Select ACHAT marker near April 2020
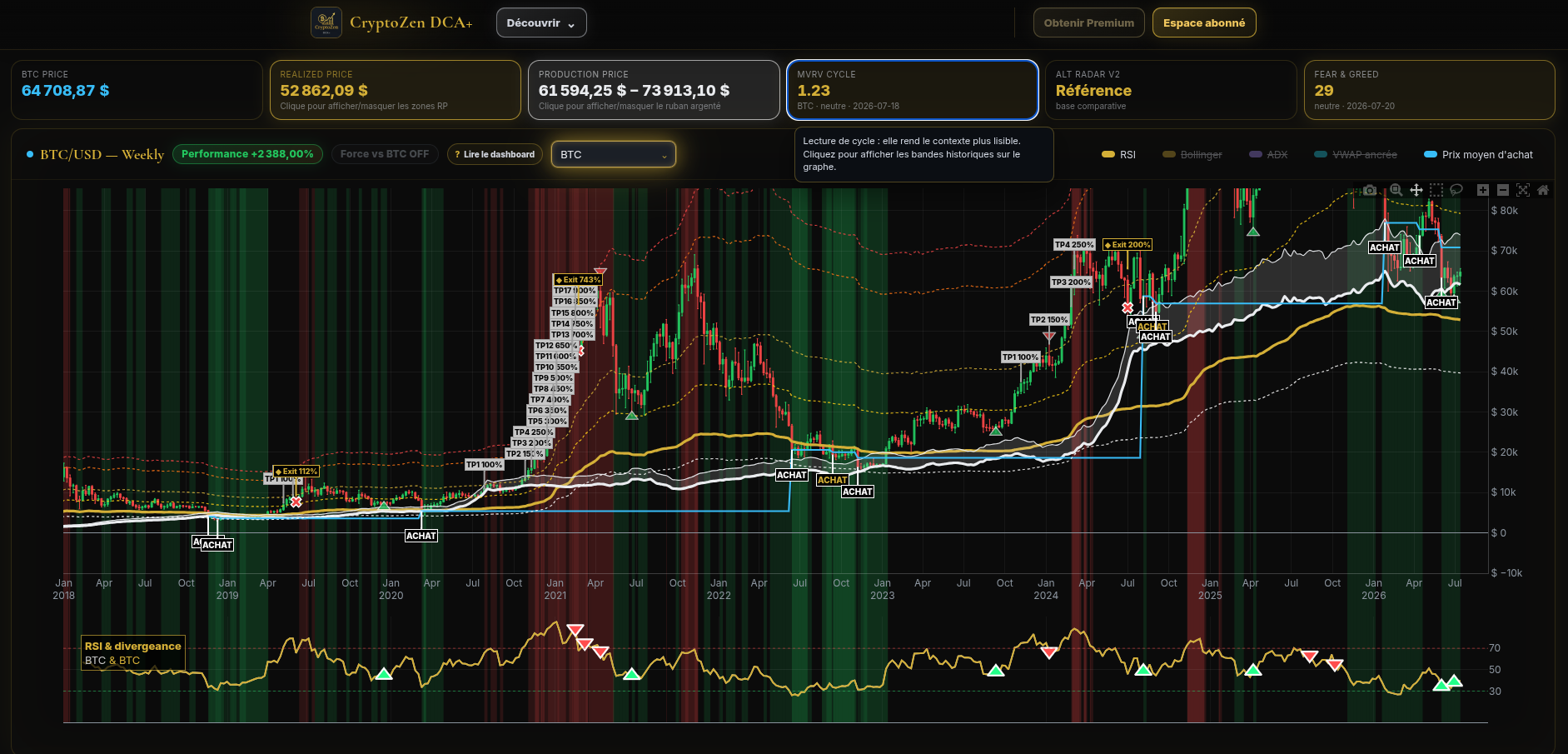 [x=421, y=536]
